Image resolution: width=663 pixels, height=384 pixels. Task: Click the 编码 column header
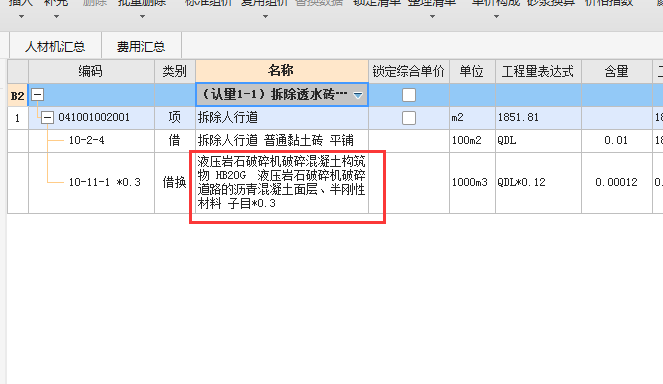[x=91, y=71]
